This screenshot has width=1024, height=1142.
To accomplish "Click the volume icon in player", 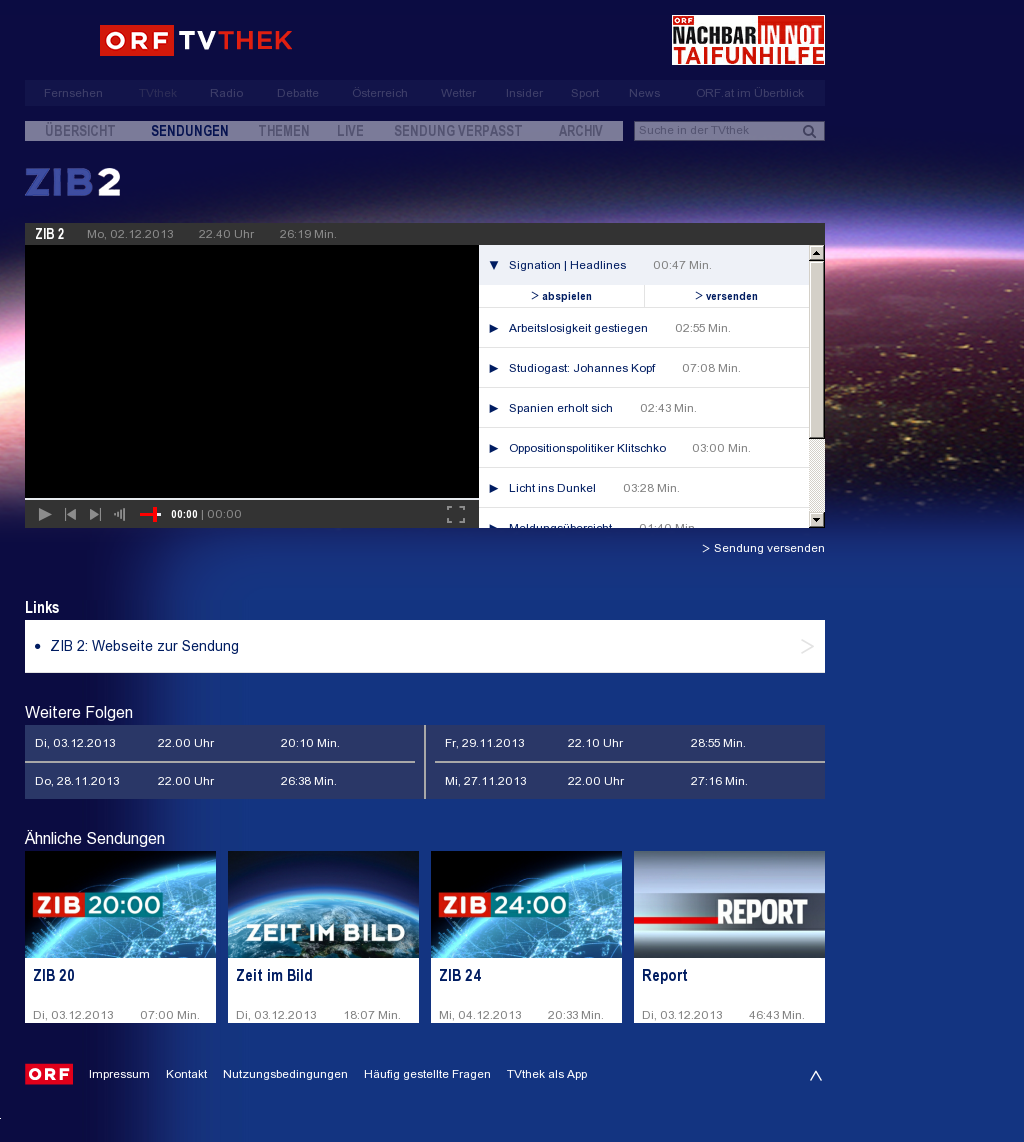I will click(x=120, y=515).
